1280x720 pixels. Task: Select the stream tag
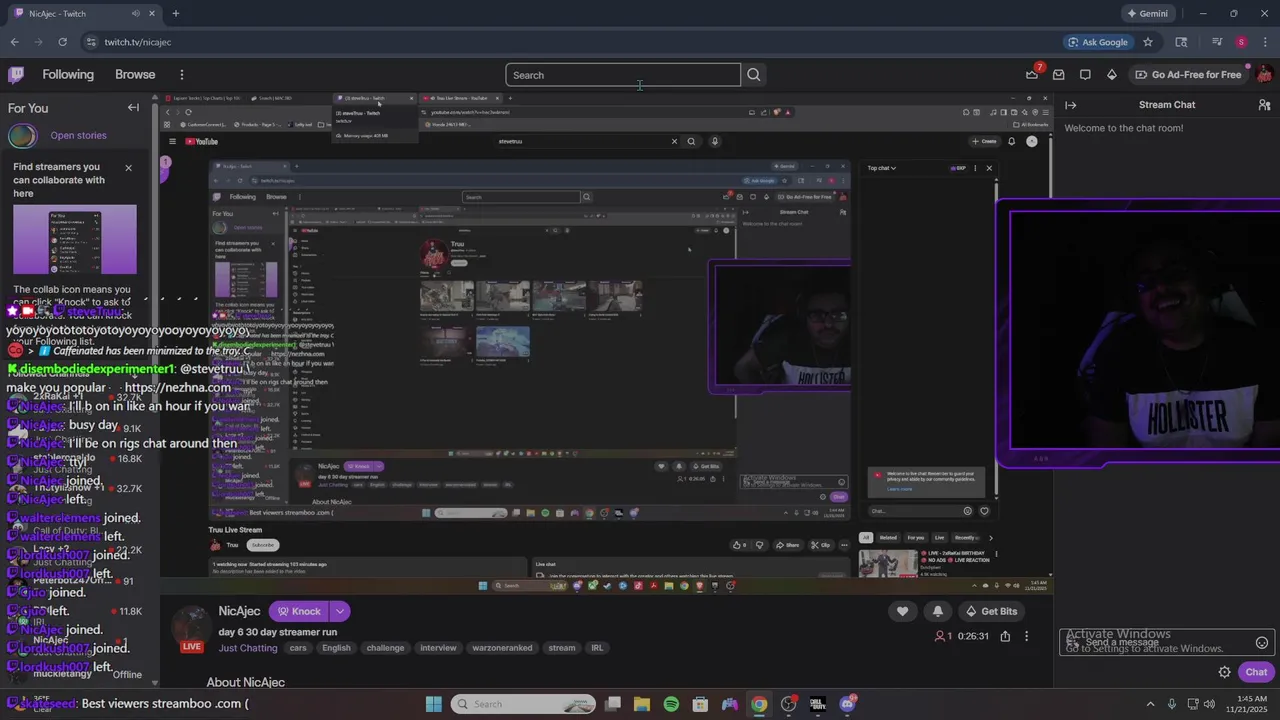tap(562, 648)
